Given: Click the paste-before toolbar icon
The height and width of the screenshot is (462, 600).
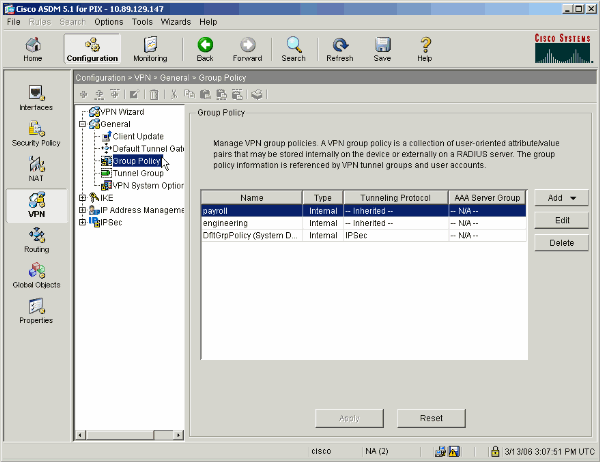Looking at the screenshot, I should point(222,94).
